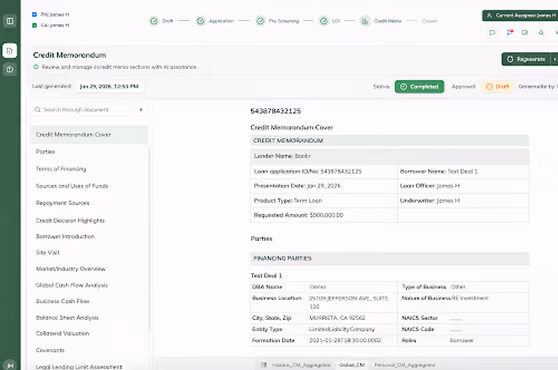This screenshot has width=558, height=370.
Task: Go to Business Cash Flow section
Action: coord(63,301)
